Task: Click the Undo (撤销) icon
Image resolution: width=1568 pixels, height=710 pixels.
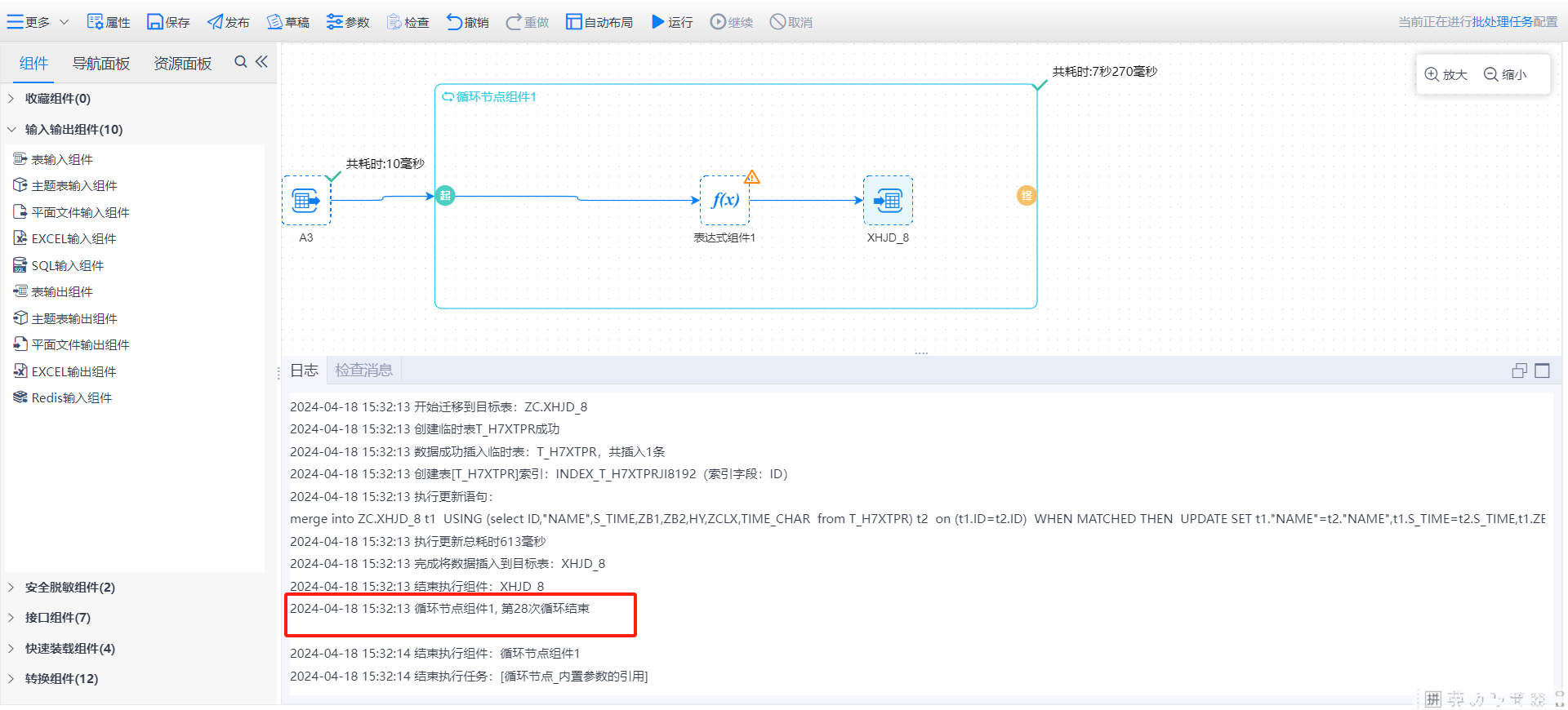Action: [454, 22]
